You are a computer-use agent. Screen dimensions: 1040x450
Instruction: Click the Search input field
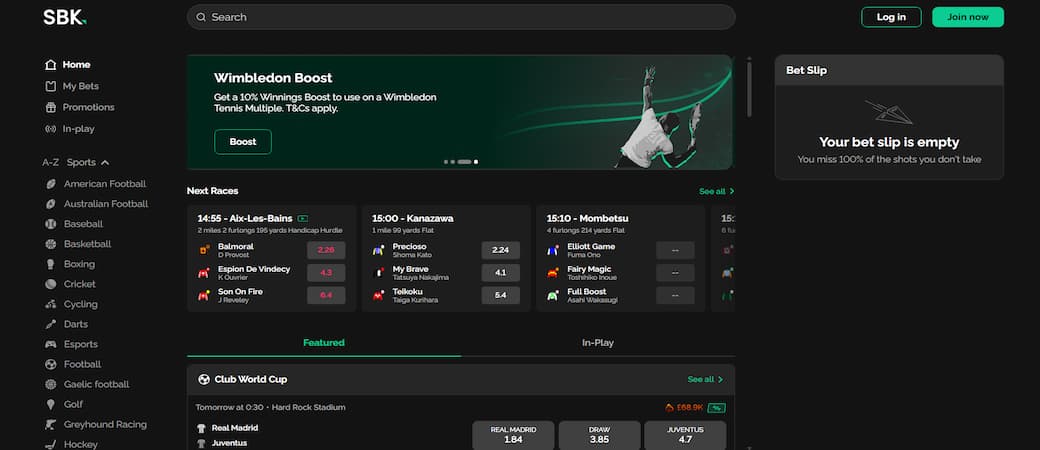tap(460, 17)
